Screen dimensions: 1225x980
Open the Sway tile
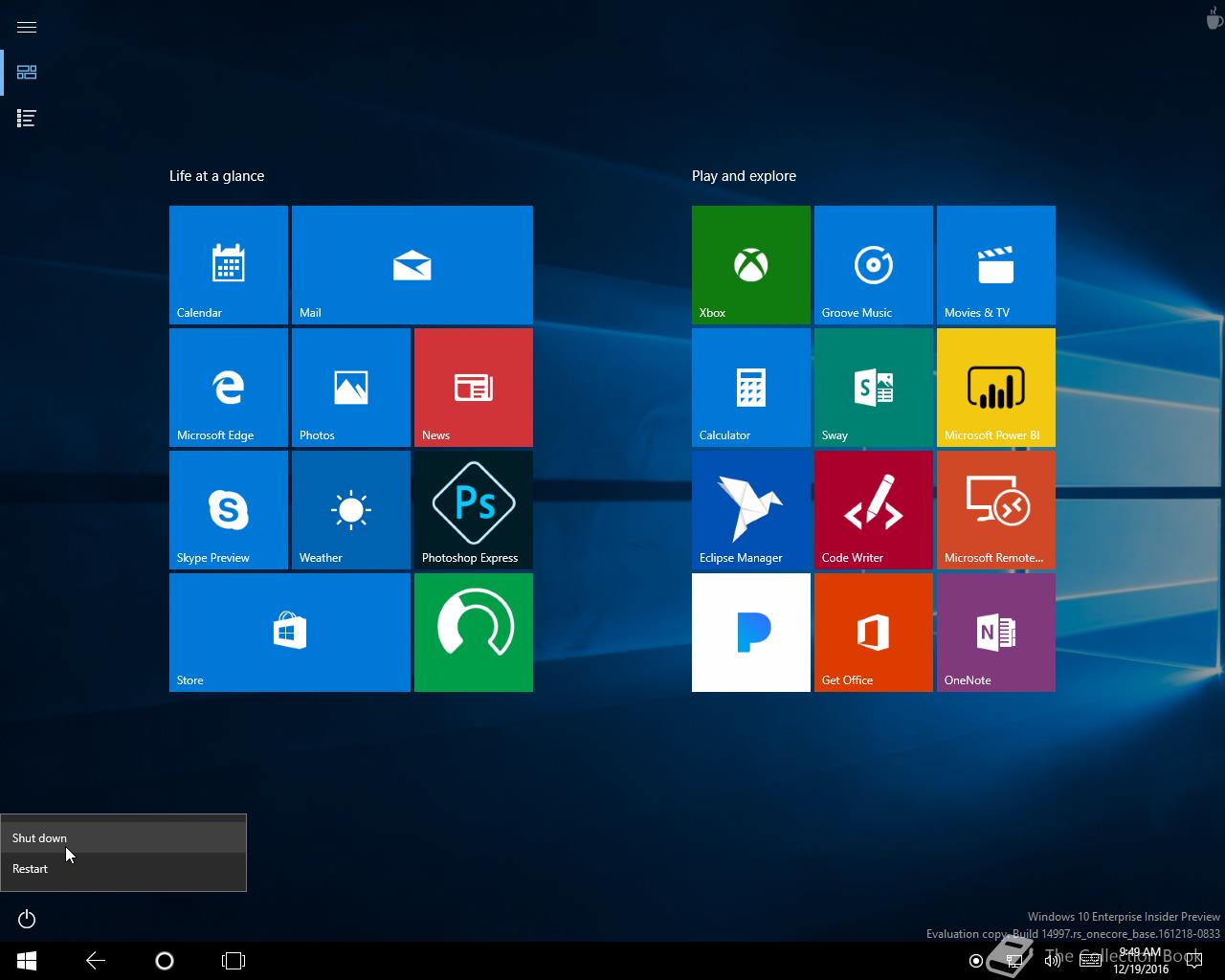(874, 388)
